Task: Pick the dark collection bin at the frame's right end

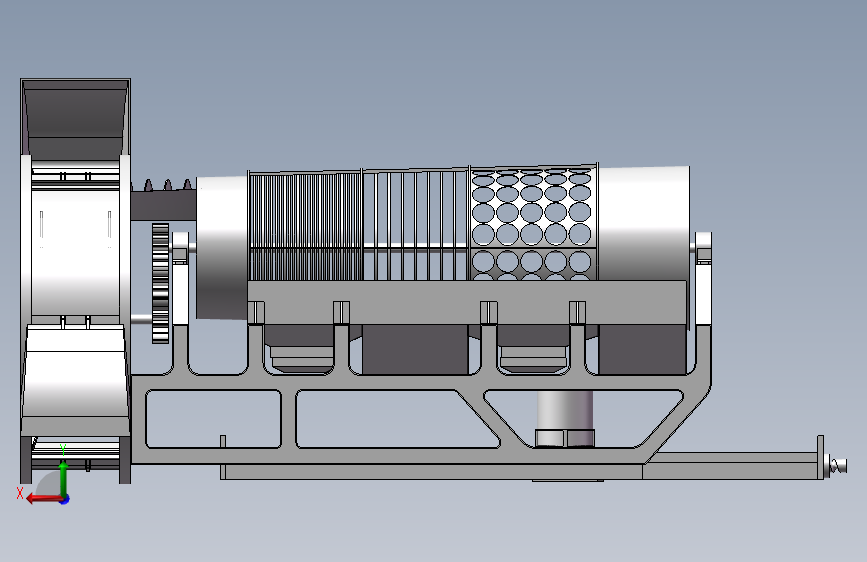Action: (x=643, y=349)
